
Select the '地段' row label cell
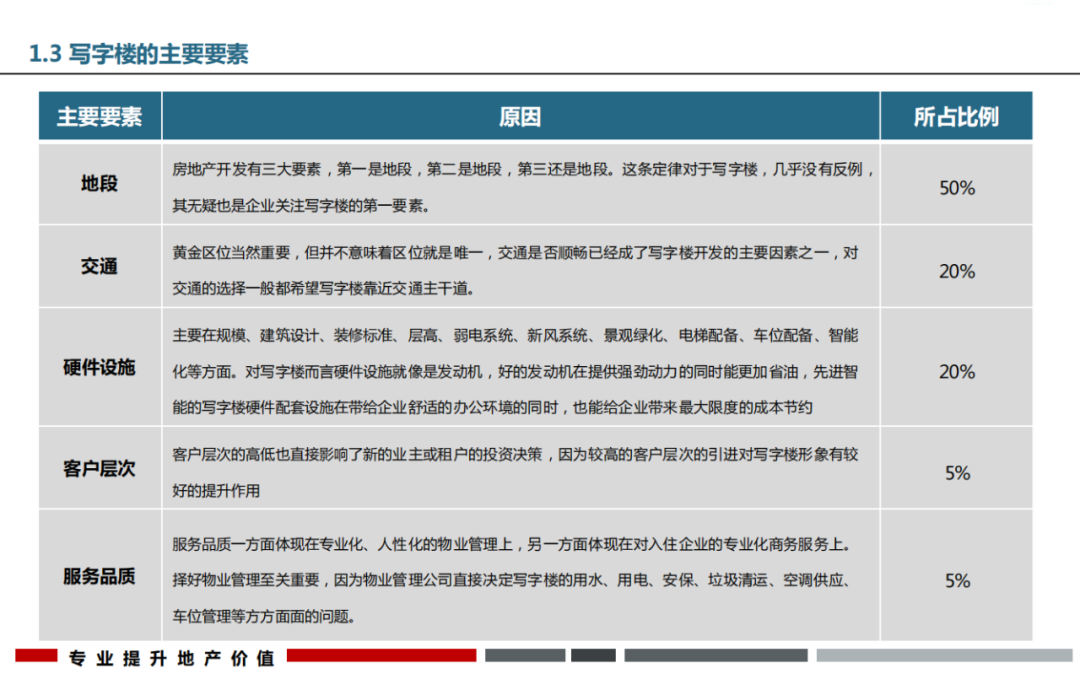[100, 183]
